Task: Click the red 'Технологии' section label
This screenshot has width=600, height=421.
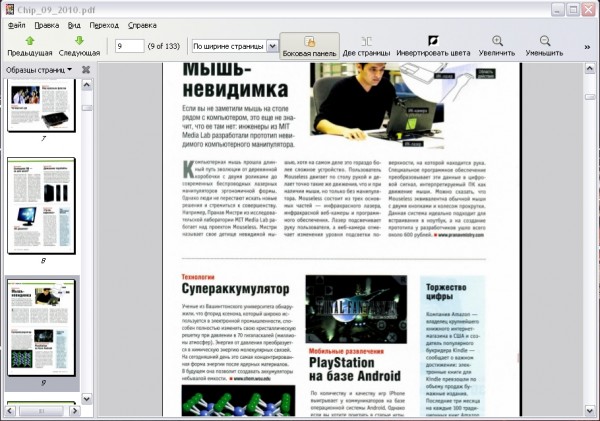Action: 198,277
